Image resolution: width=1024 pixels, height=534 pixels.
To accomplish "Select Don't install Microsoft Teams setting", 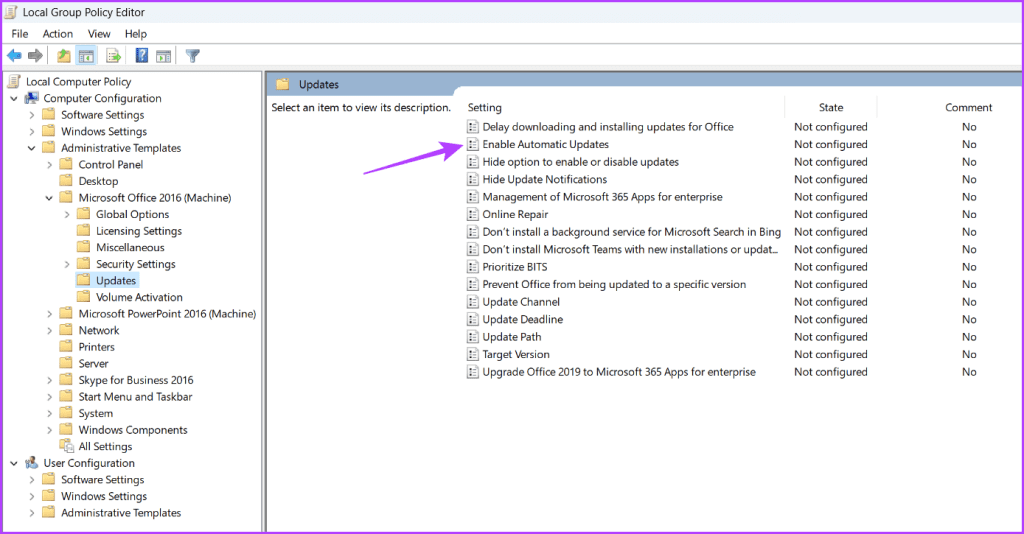I will (x=630, y=249).
